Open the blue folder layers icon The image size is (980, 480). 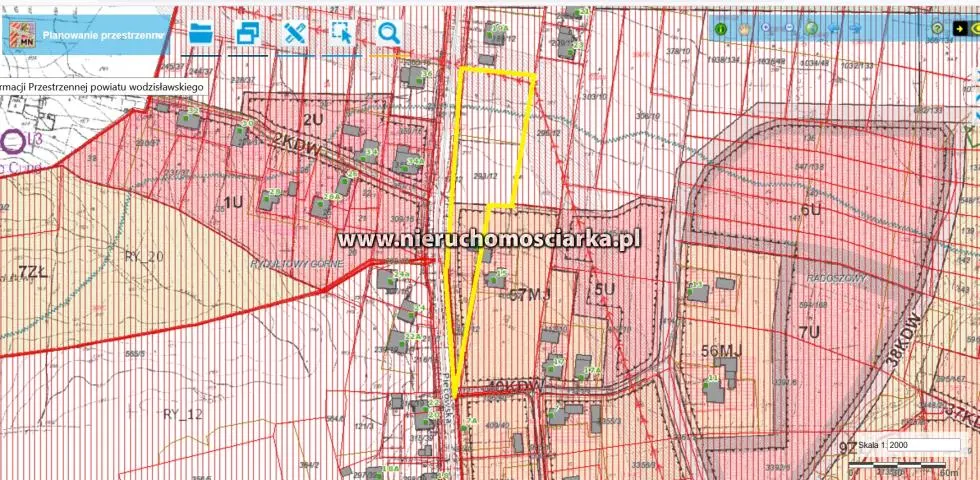click(x=201, y=33)
